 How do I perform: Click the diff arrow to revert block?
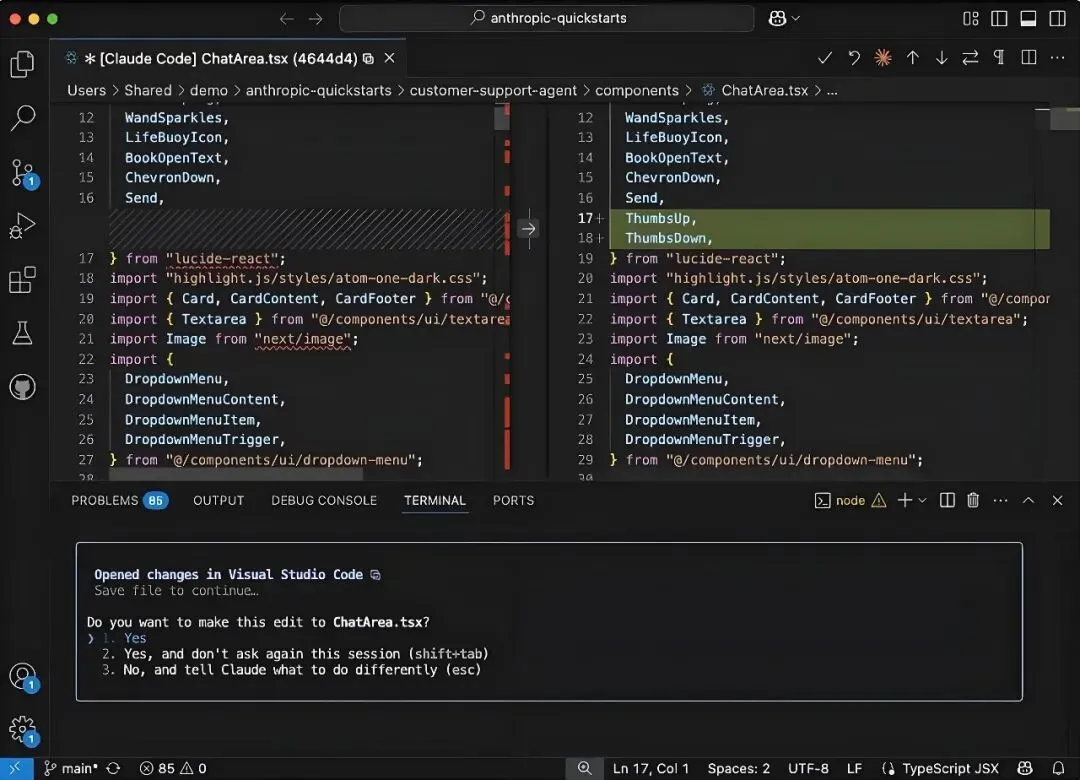[528, 229]
